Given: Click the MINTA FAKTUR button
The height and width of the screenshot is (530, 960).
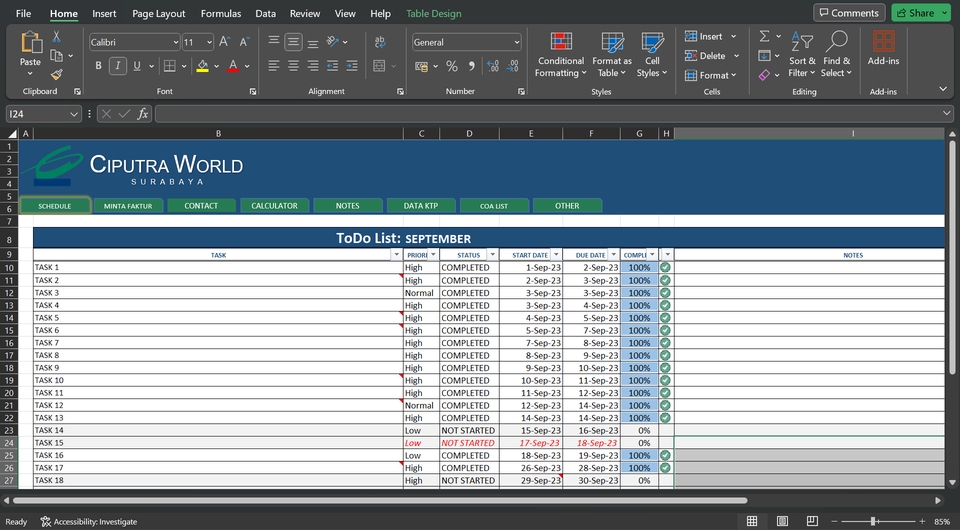Looking at the screenshot, I should click(128, 206).
